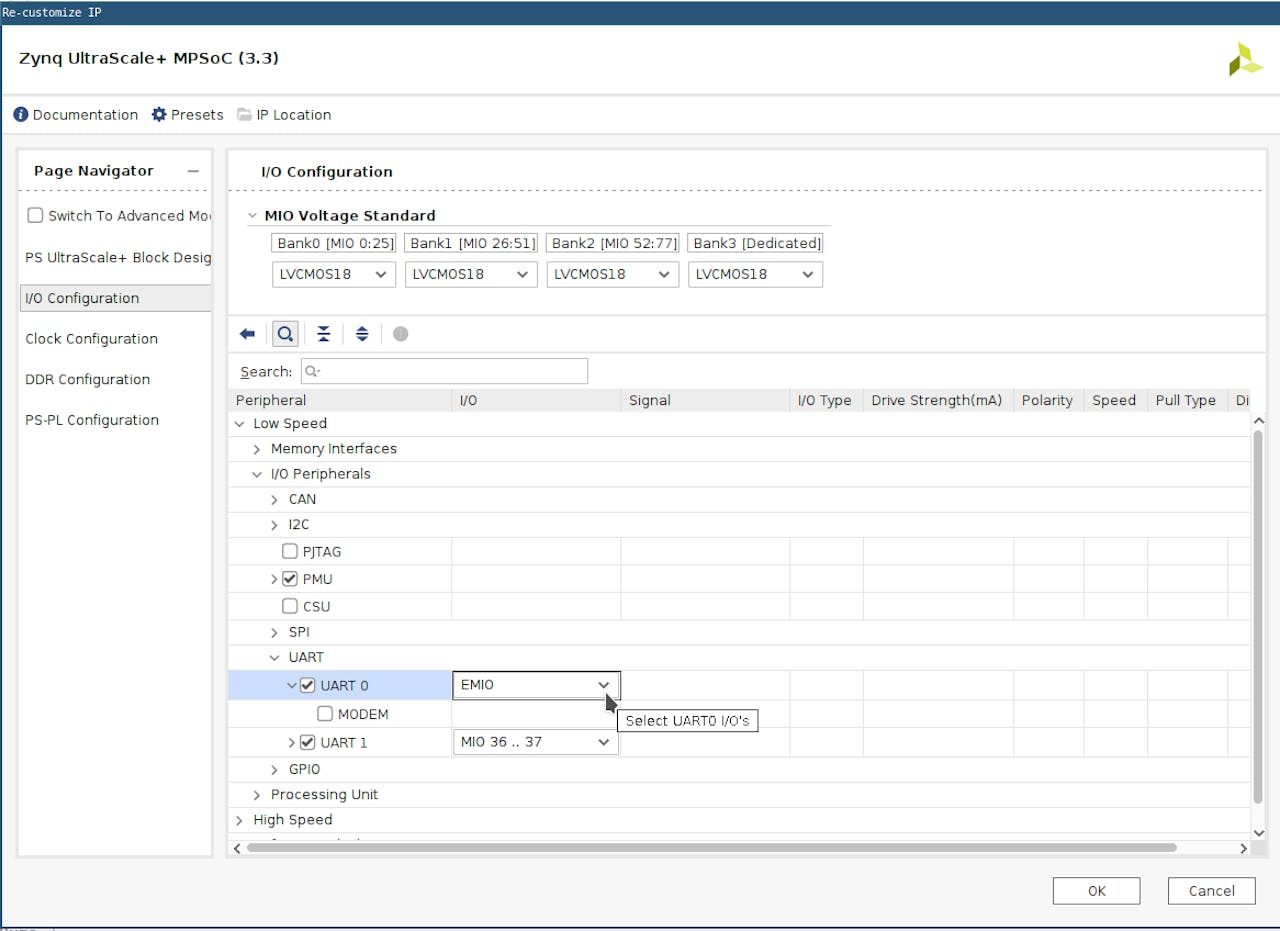Open the Presets gear icon
Image resolution: width=1280 pixels, height=931 pixels.
pyautogui.click(x=159, y=115)
